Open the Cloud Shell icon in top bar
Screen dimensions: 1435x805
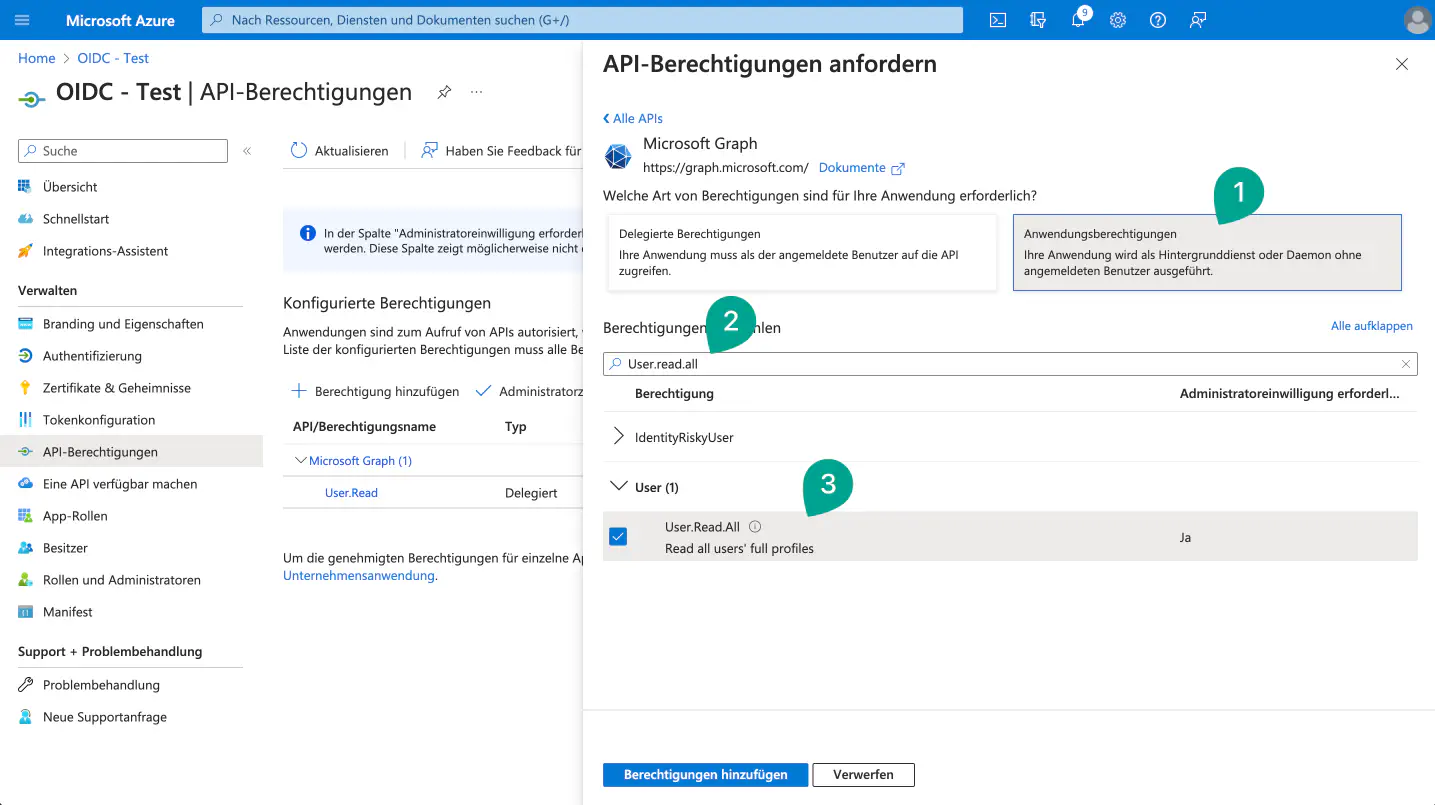point(997,20)
